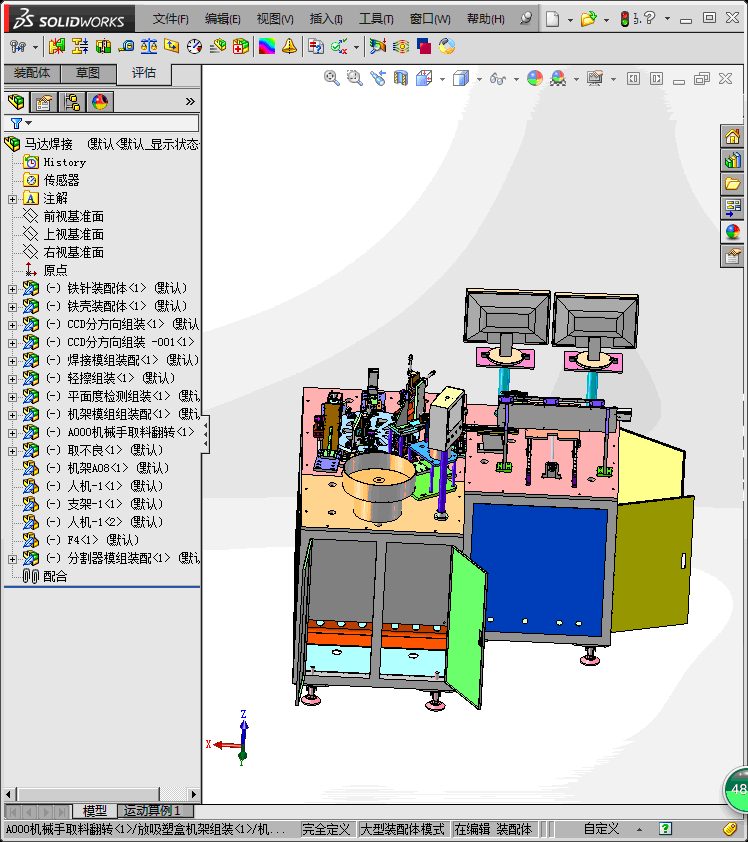This screenshot has width=748, height=842.
Task: Click the traffic light Rebuild icon
Action: click(624, 19)
